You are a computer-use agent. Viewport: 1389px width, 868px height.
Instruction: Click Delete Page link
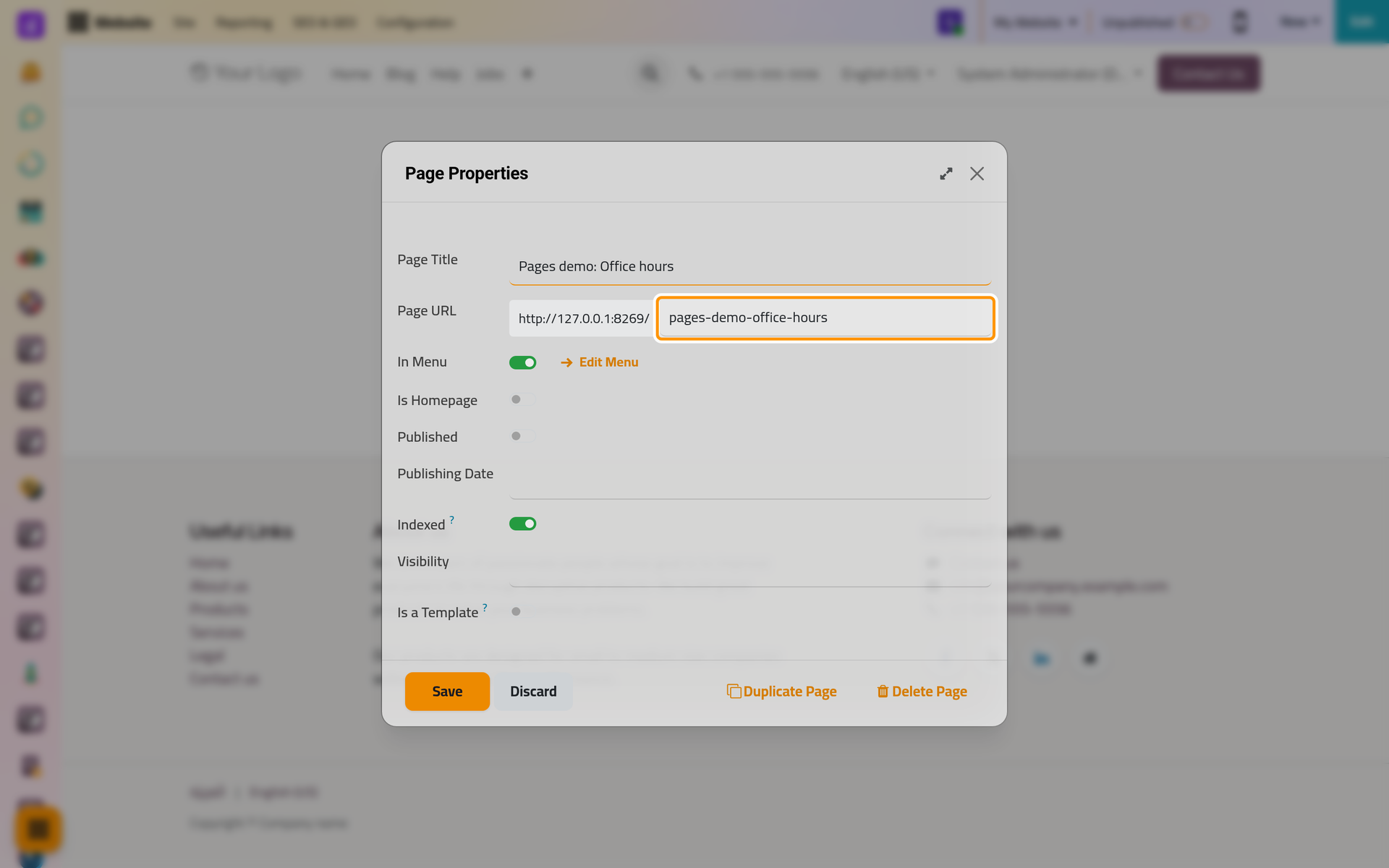click(x=922, y=692)
